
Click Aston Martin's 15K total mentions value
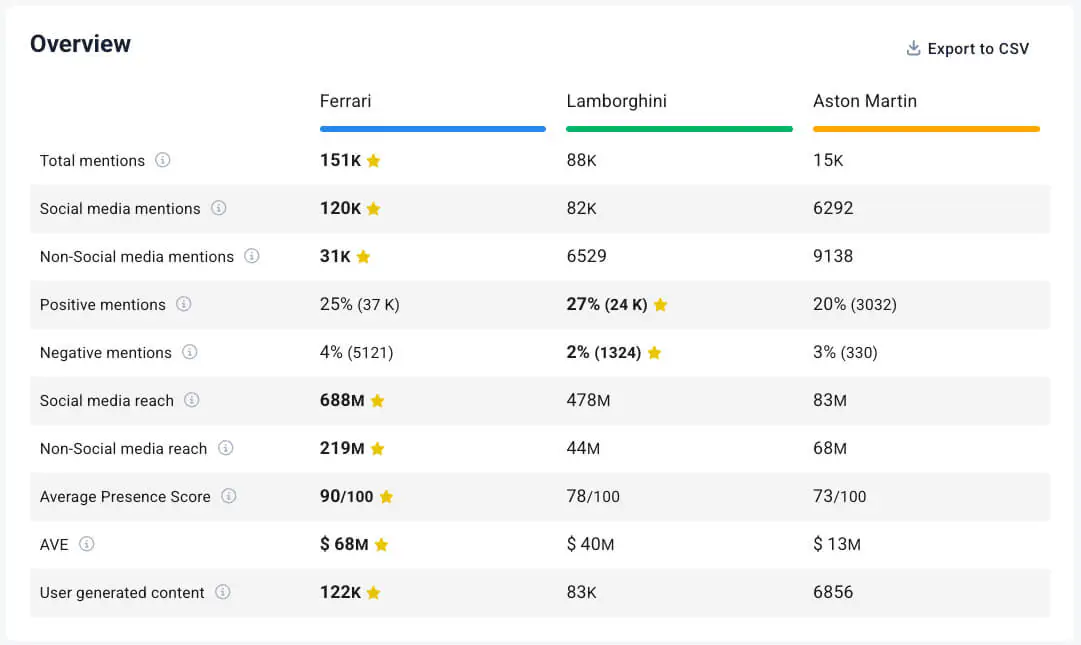828,160
